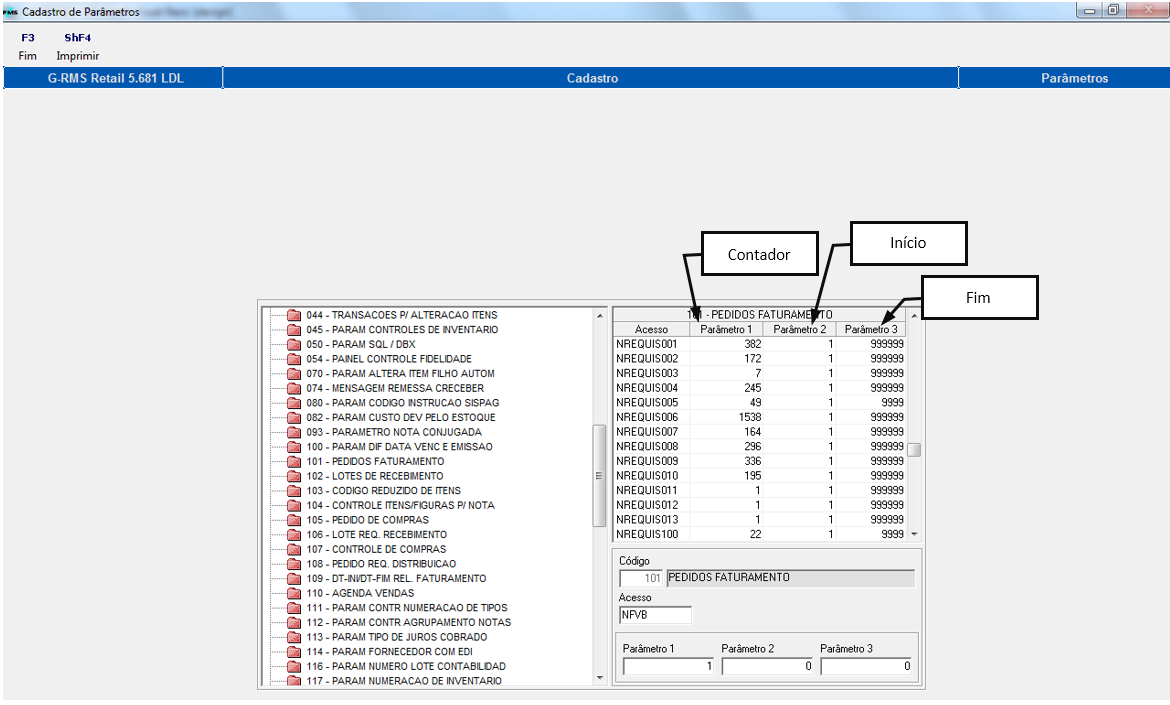1170x705 pixels.
Task: Restore the window with the title bar restore button
Action: coord(1113,10)
